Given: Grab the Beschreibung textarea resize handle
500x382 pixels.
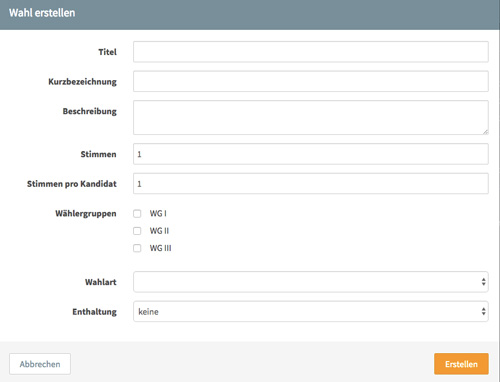Looking at the screenshot, I should coord(485,131).
